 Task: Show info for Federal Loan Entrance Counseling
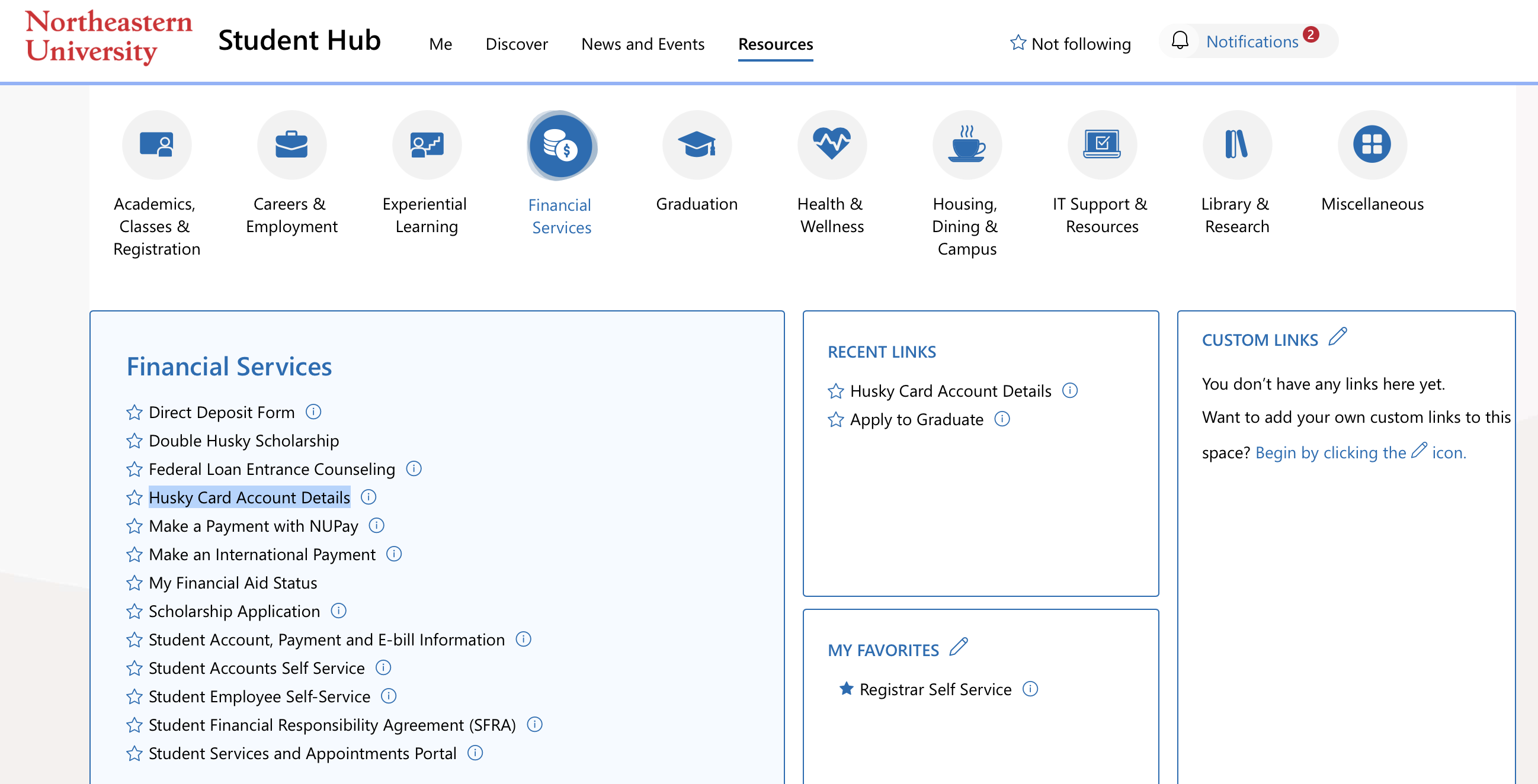pyautogui.click(x=414, y=468)
